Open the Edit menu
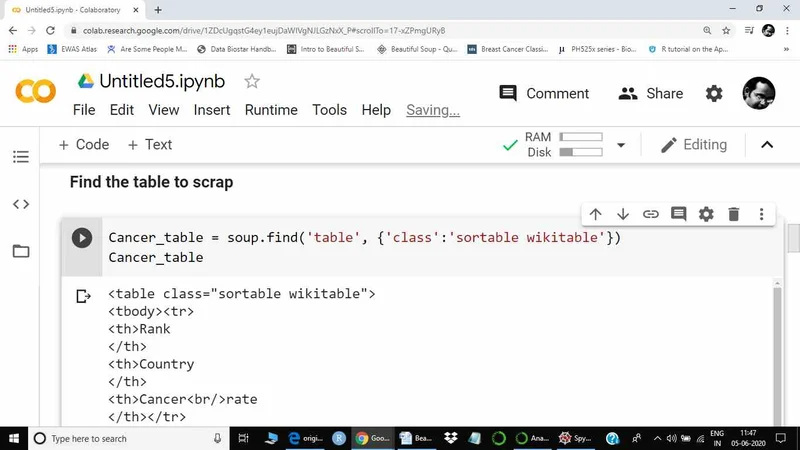 [121, 110]
